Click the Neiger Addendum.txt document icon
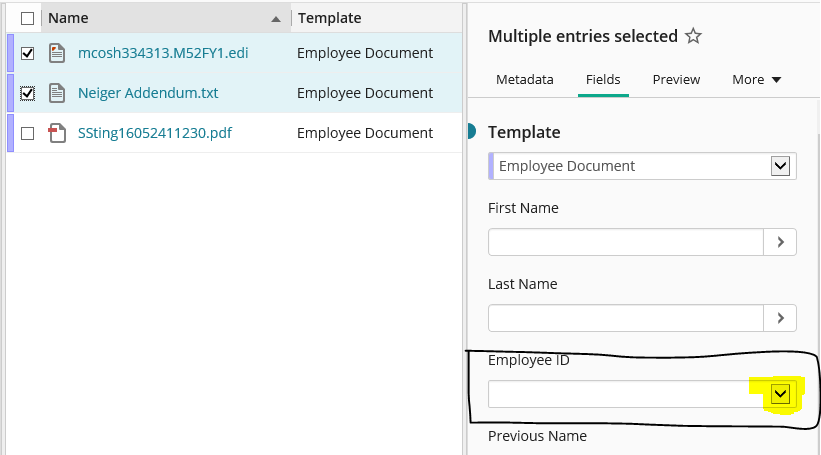Image resolution: width=821 pixels, height=455 pixels. point(57,93)
